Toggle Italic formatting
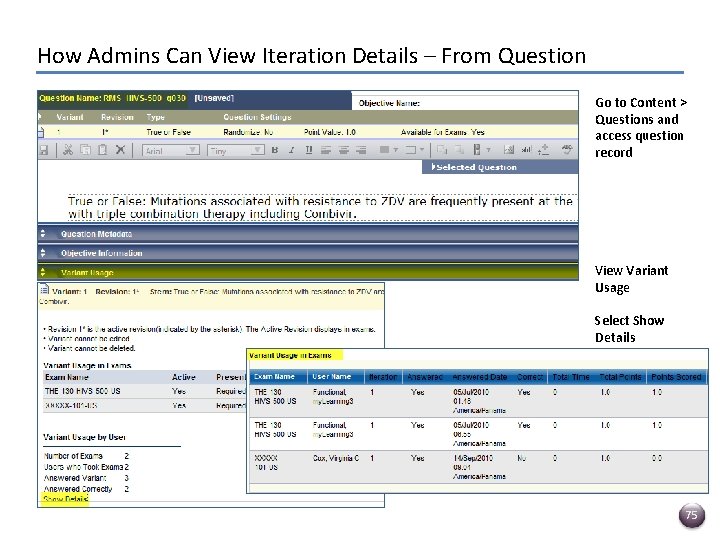 tap(292, 150)
